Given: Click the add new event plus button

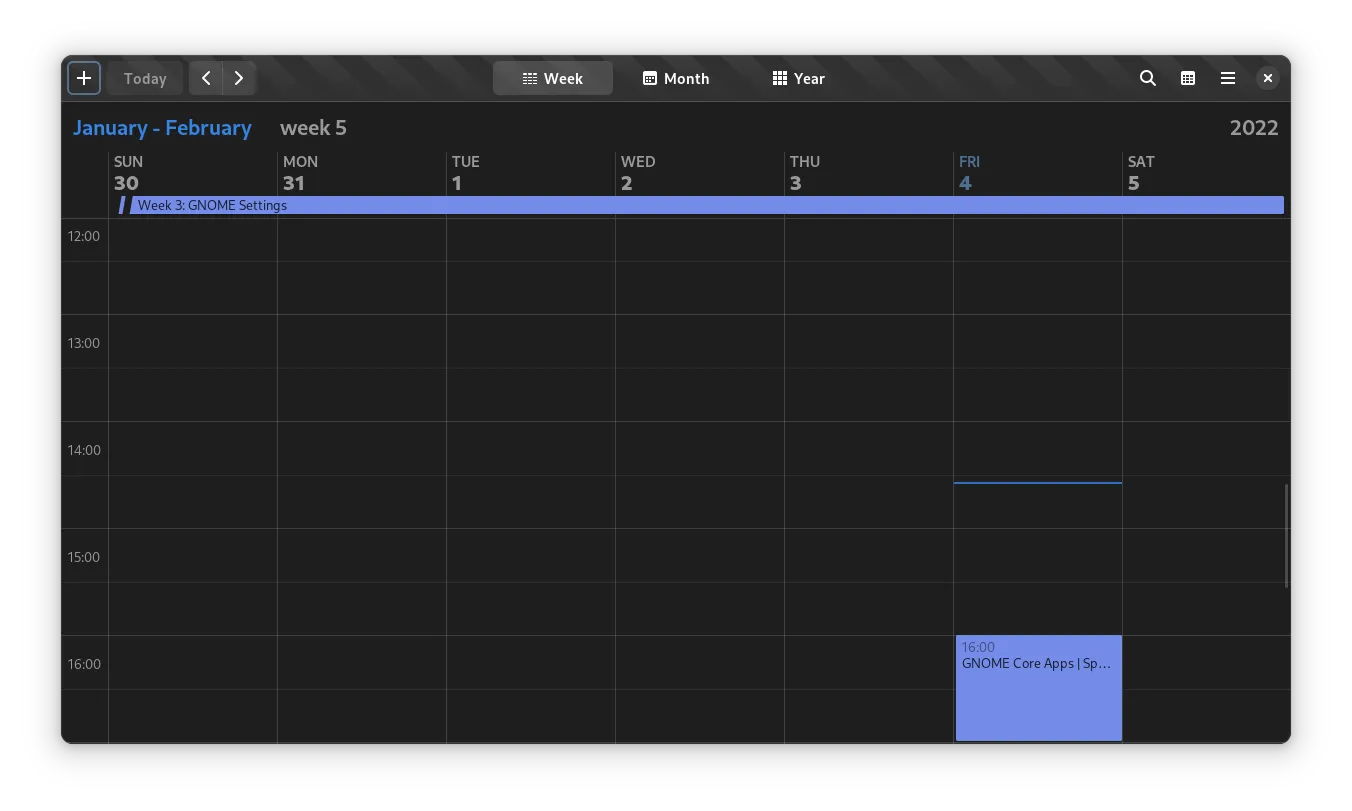Looking at the screenshot, I should coord(84,78).
